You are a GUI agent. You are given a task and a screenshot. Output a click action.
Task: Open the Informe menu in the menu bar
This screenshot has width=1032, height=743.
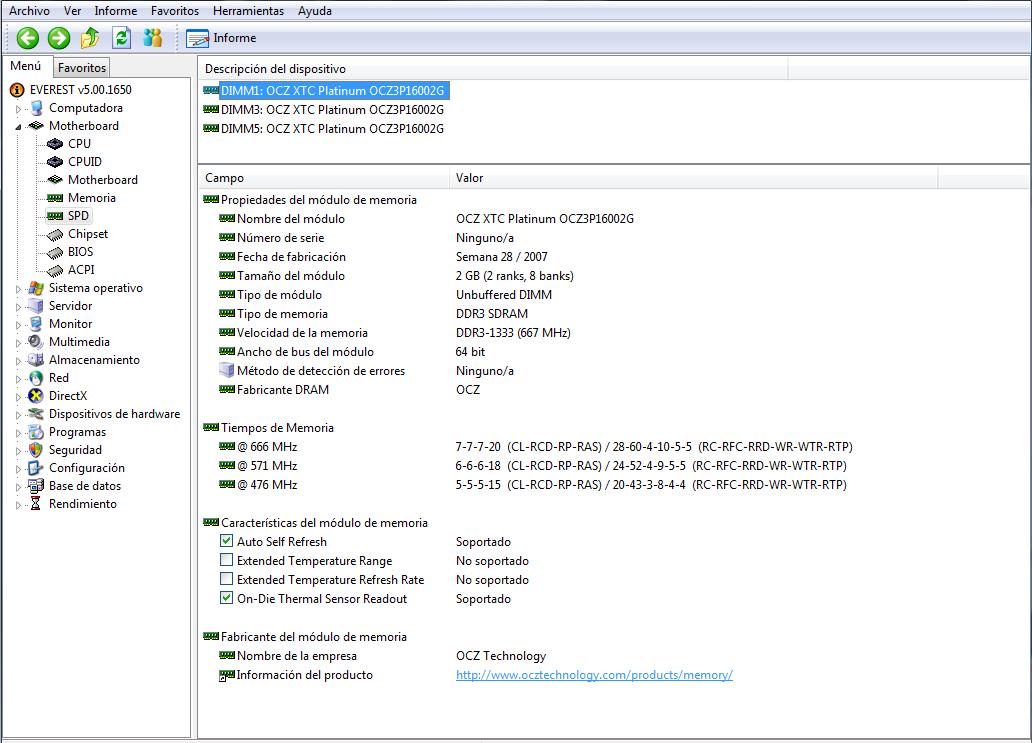(x=116, y=11)
